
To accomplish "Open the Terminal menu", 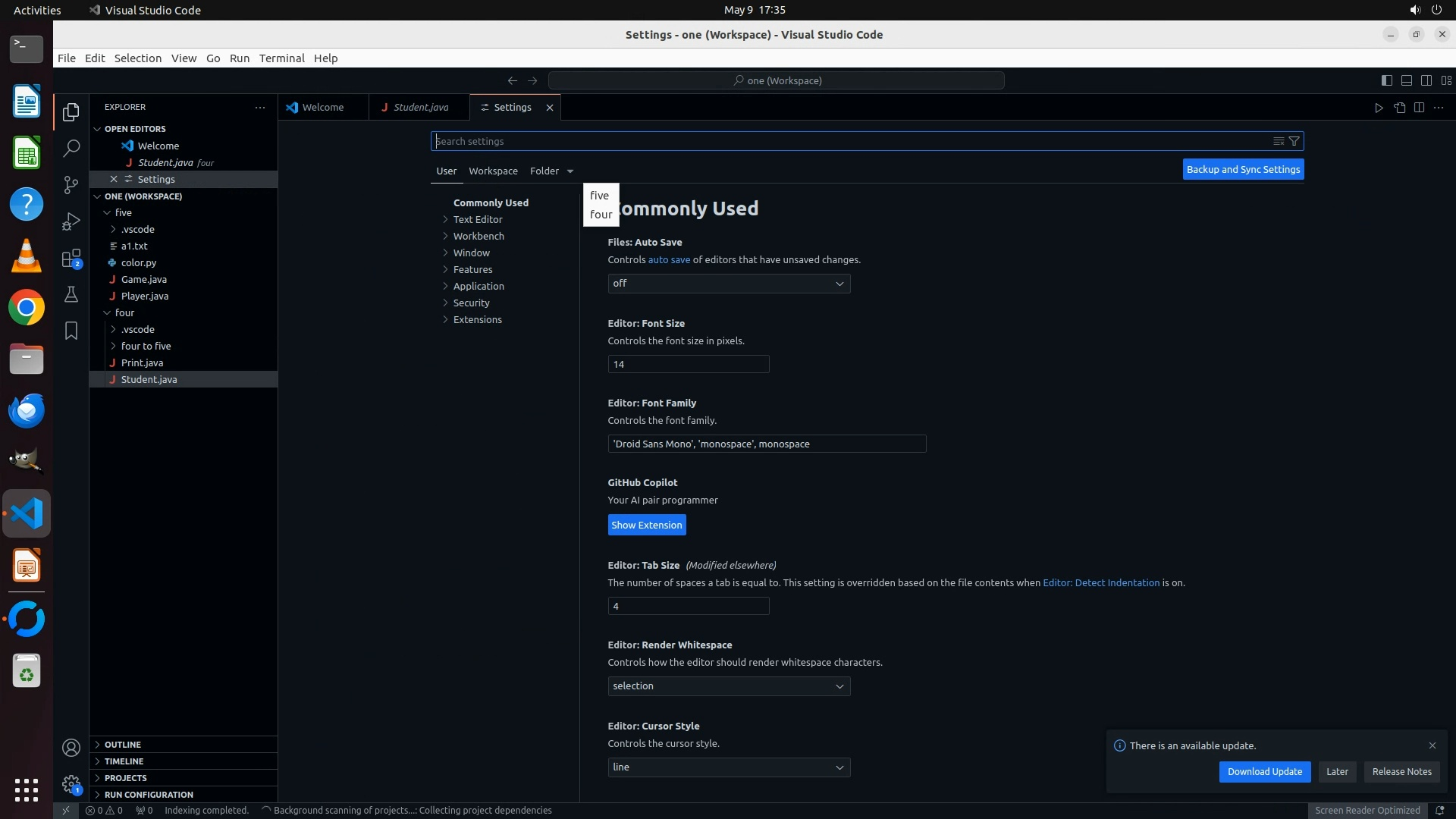I will [x=281, y=58].
